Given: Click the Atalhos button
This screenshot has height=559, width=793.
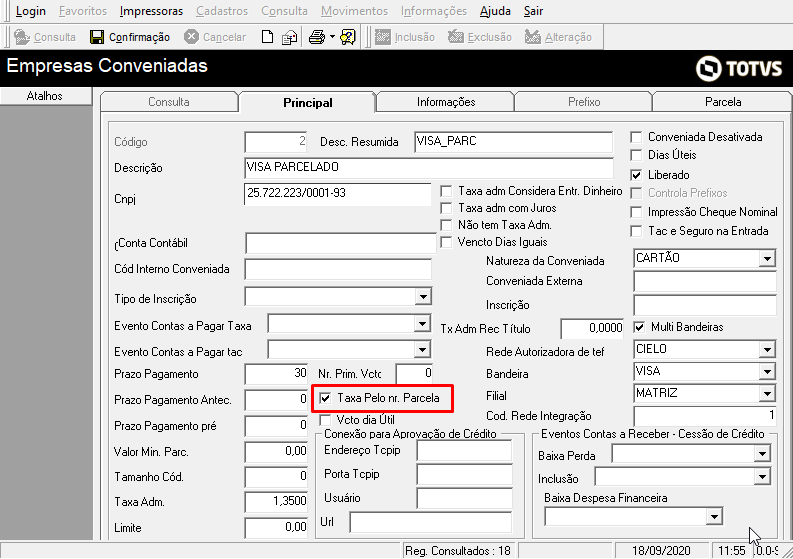Looking at the screenshot, I should pos(45,96).
